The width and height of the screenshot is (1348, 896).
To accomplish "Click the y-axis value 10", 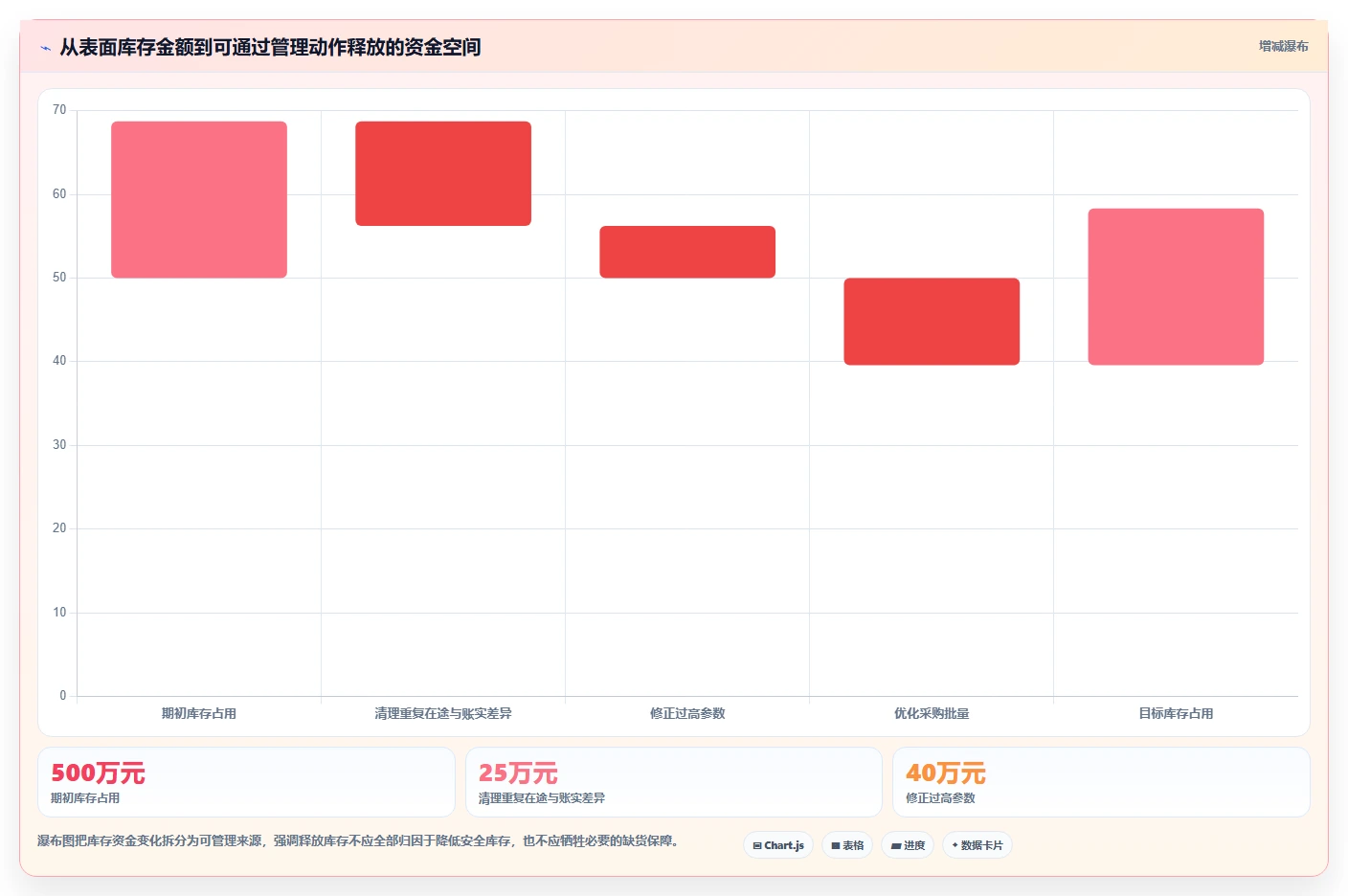I will click(x=59, y=613).
